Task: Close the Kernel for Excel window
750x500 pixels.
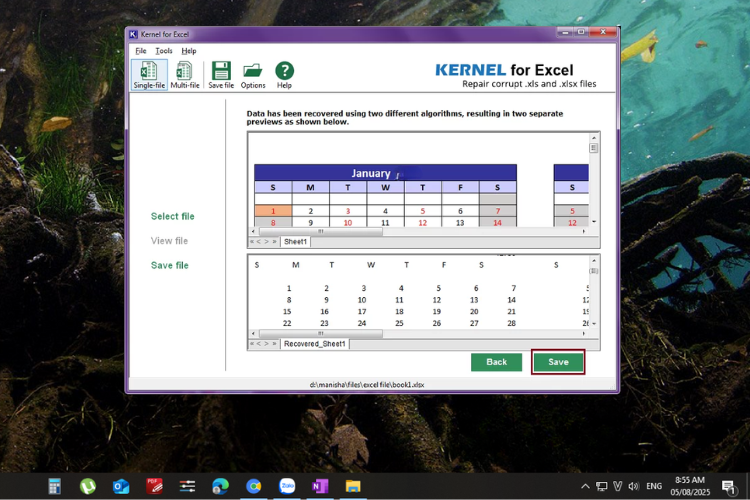Action: click(x=603, y=32)
